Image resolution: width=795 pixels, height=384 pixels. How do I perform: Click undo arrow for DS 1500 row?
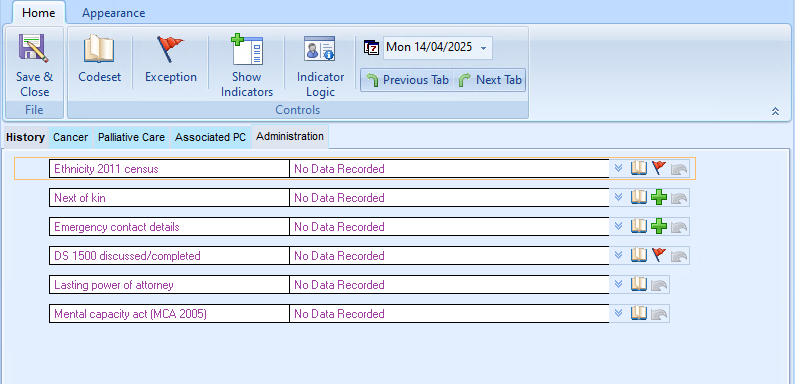point(679,256)
